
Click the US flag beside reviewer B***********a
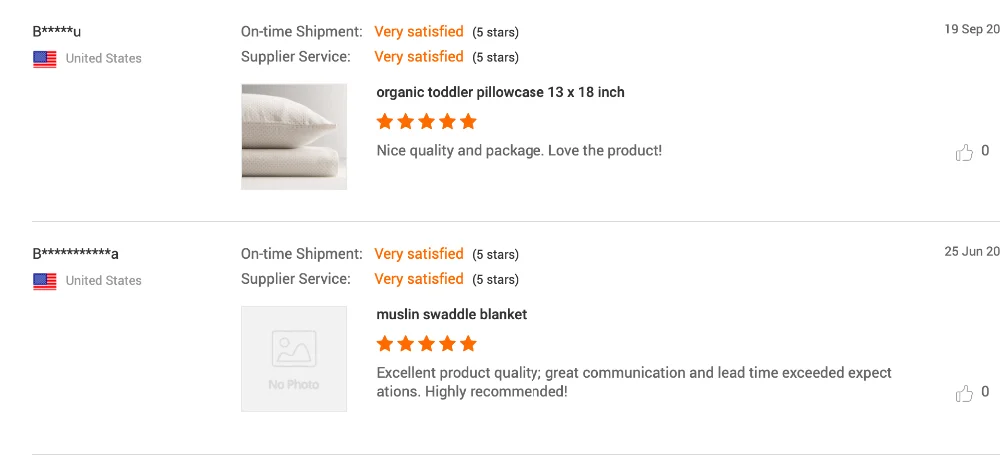click(45, 281)
